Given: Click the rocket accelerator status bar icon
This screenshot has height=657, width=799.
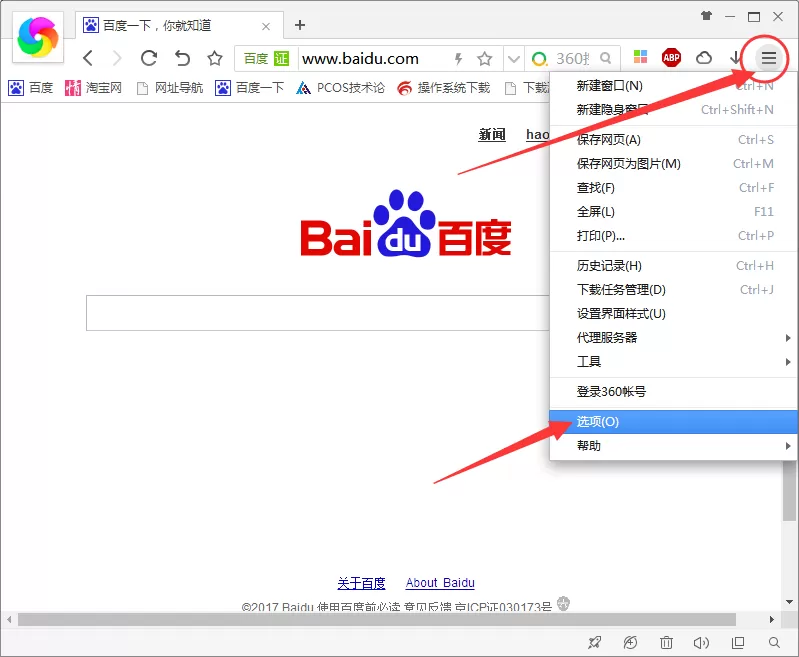Looking at the screenshot, I should click(x=594, y=643).
